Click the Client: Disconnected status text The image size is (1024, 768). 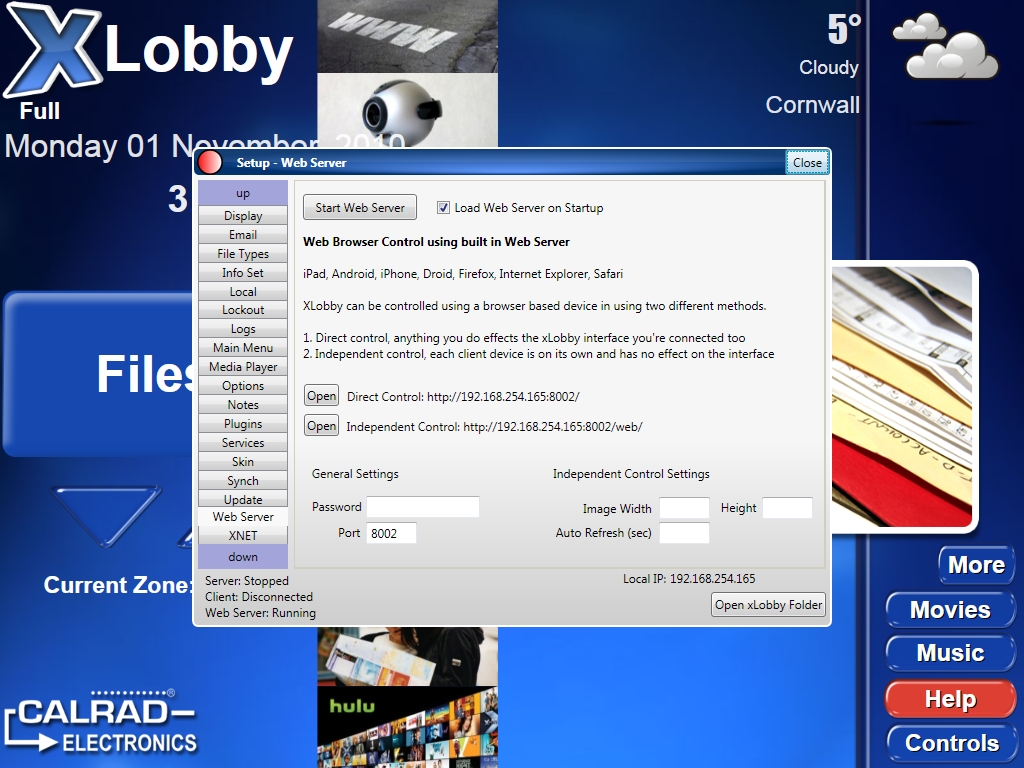(x=259, y=597)
